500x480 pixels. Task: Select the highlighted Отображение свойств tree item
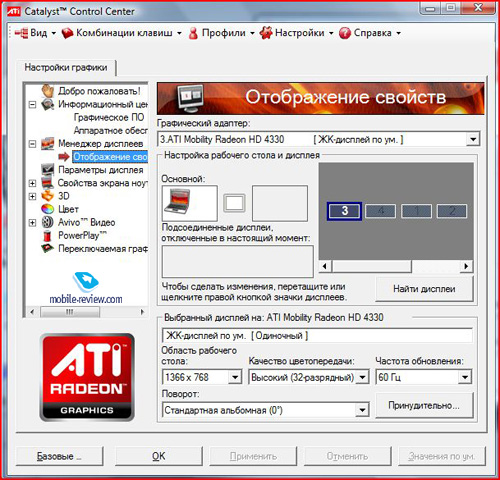point(110,157)
